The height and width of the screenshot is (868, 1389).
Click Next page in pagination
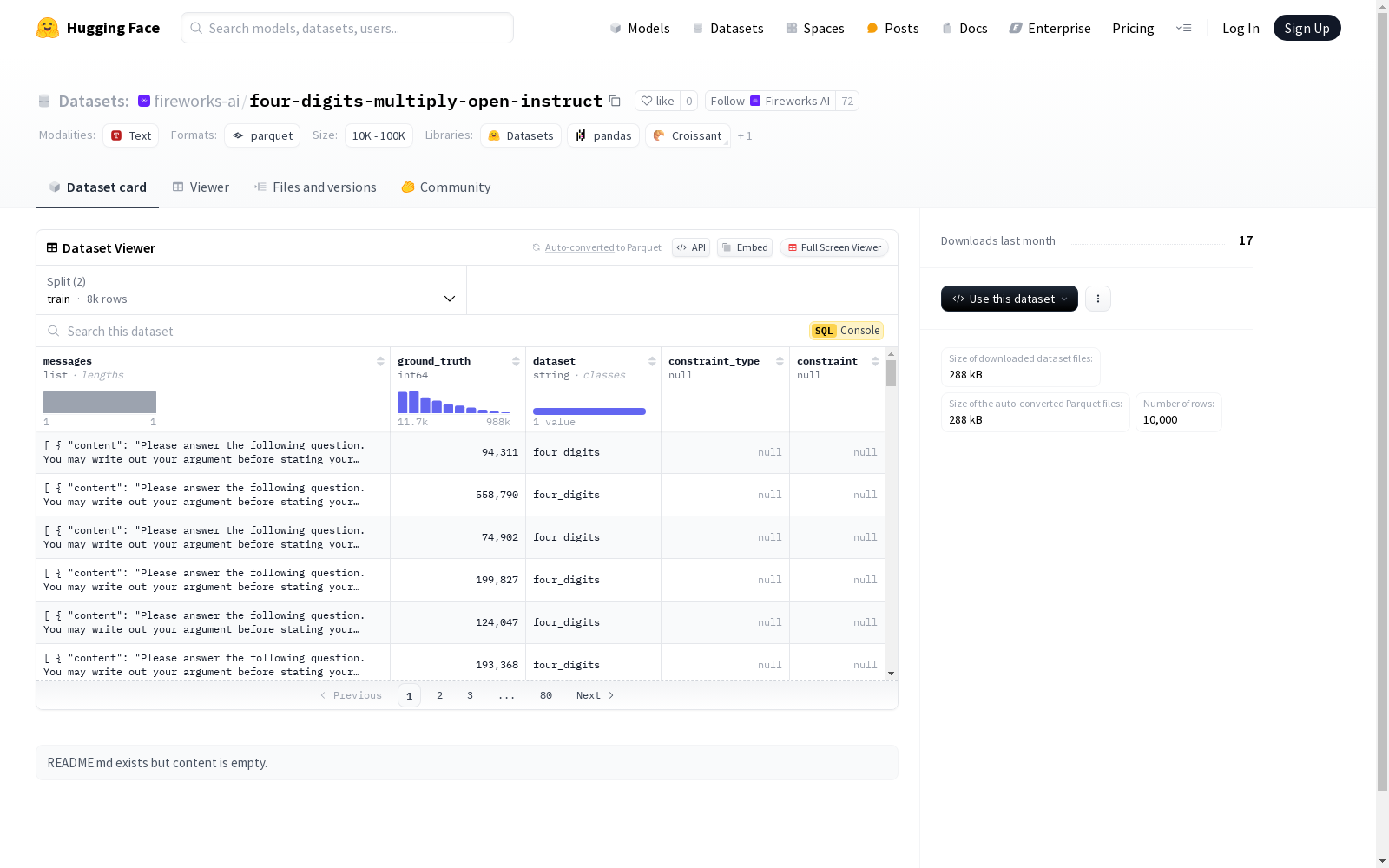coord(596,695)
